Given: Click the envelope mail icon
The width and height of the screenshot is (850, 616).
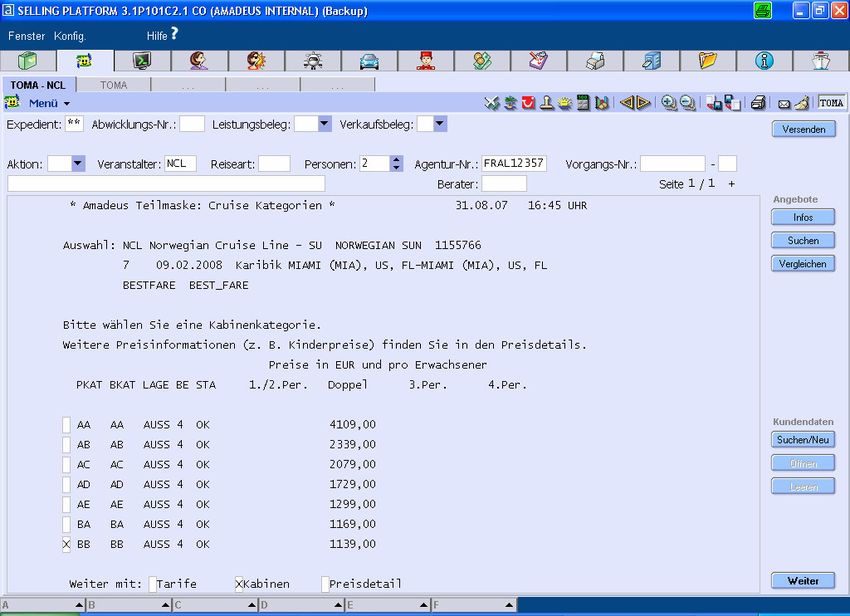Looking at the screenshot, I should pos(784,103).
